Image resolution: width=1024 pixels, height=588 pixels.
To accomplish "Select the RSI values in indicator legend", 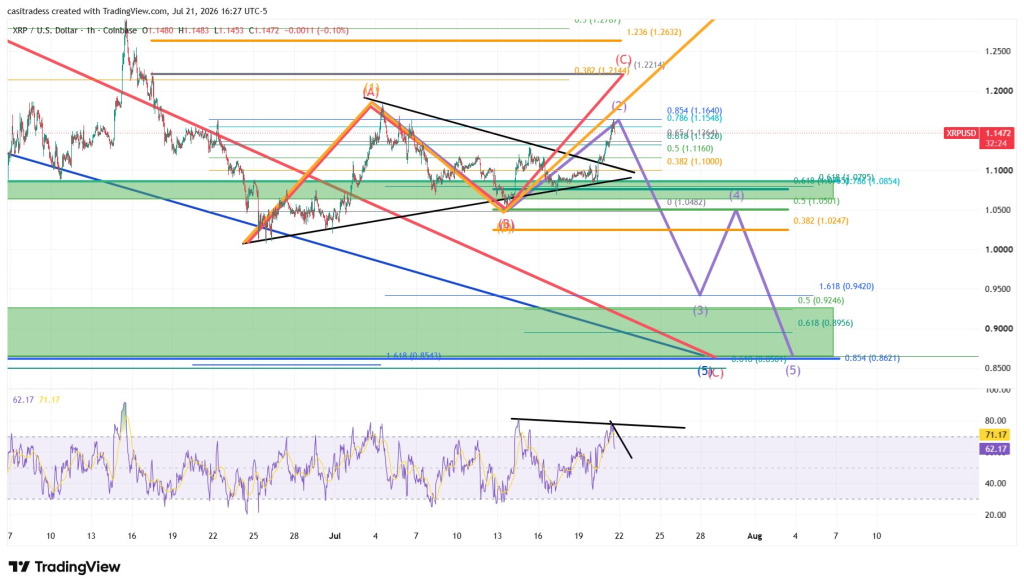I will (36, 399).
